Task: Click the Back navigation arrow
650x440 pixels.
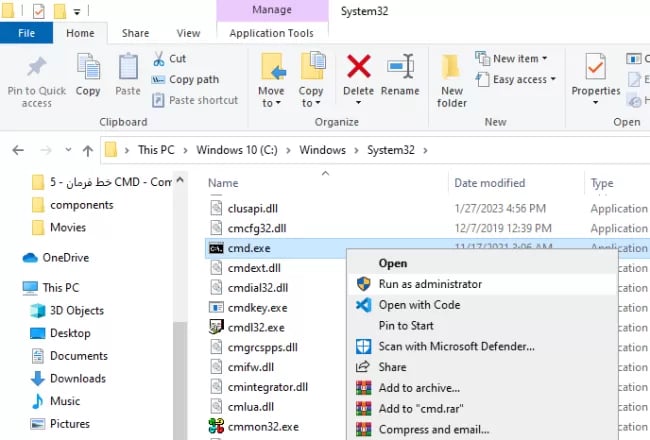Action: click(x=18, y=150)
